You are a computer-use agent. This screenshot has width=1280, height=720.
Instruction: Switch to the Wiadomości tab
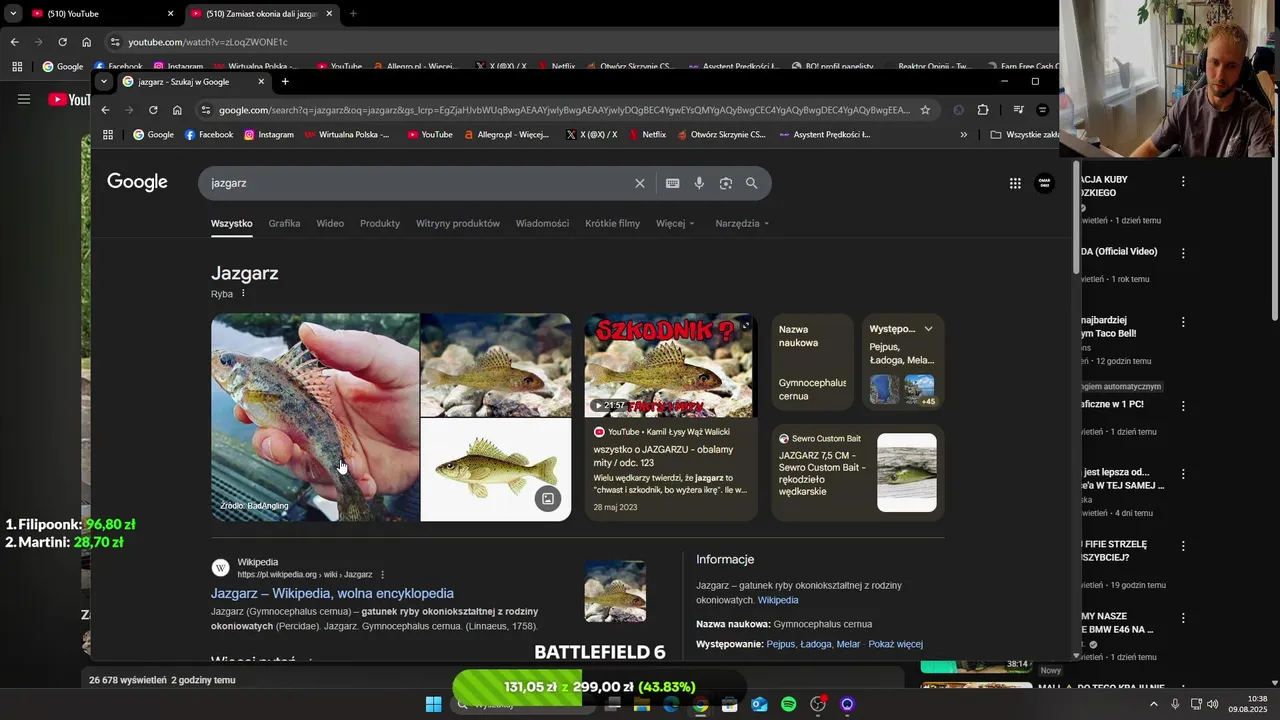tap(542, 223)
